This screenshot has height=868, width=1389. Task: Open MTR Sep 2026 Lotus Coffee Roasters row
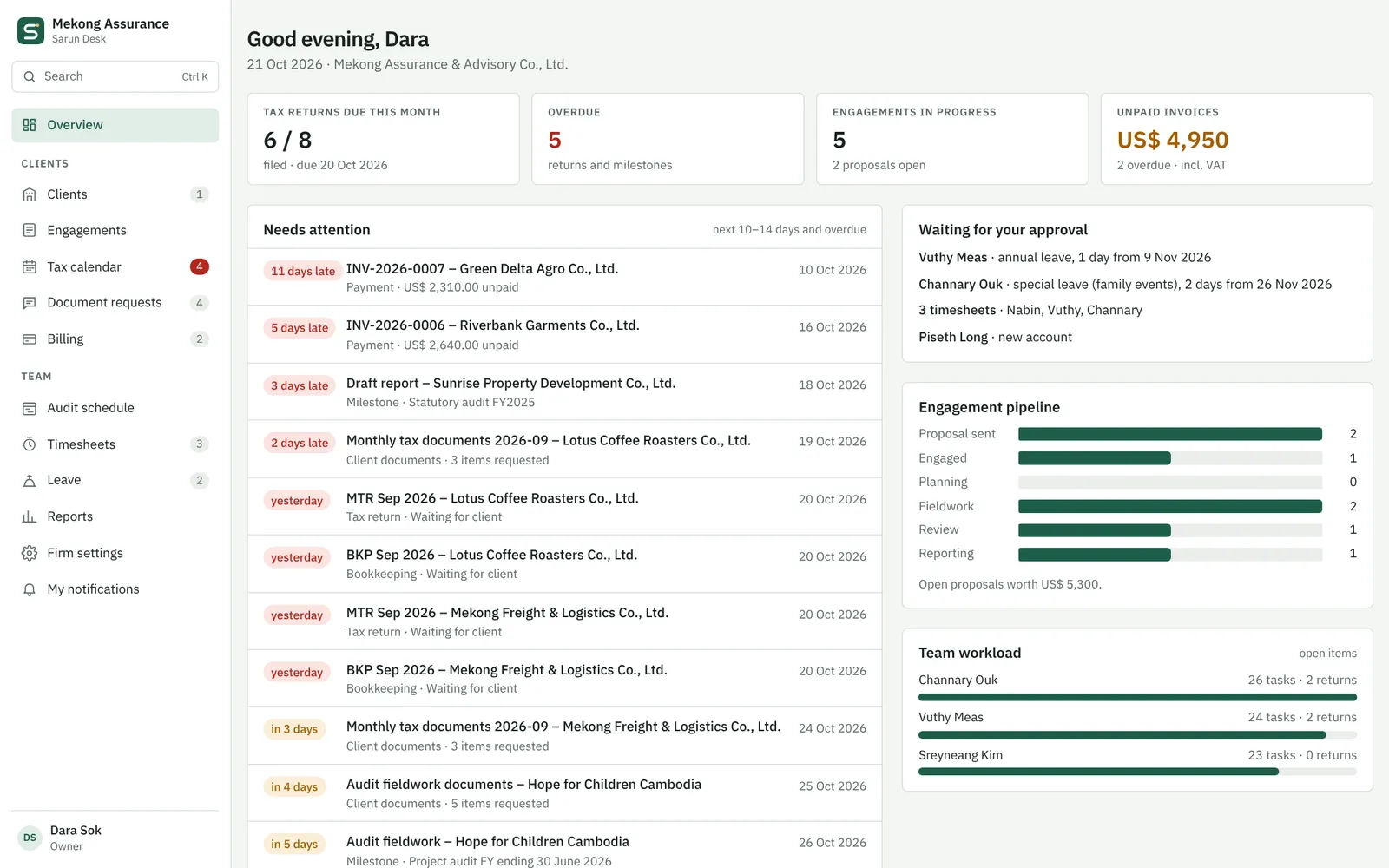pyautogui.click(x=564, y=507)
